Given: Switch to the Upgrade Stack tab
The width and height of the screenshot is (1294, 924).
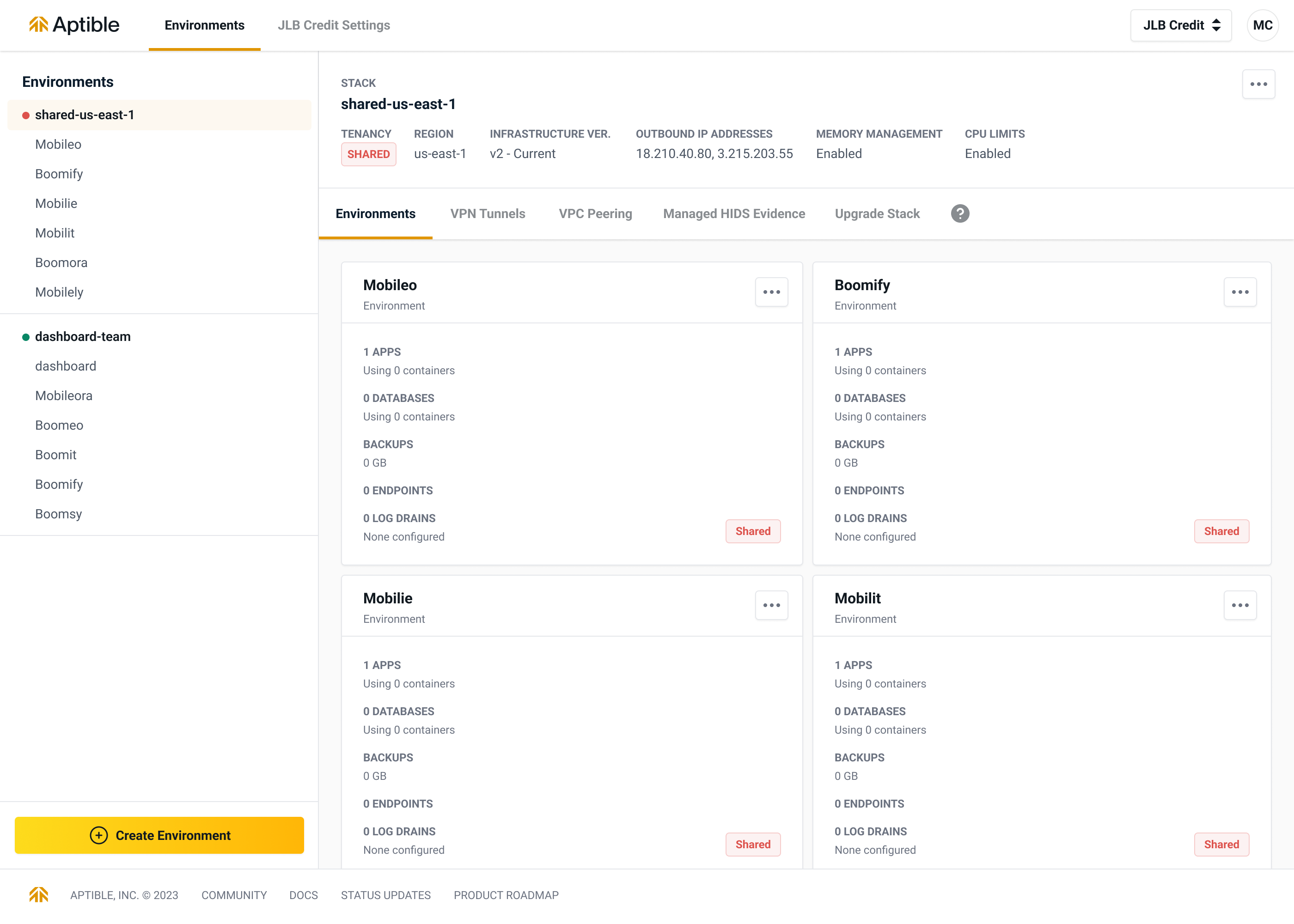Looking at the screenshot, I should [x=877, y=213].
